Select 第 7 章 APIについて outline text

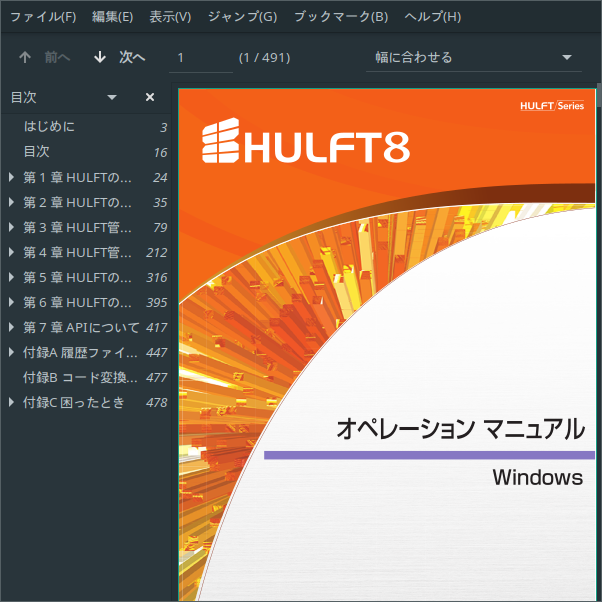tap(81, 327)
